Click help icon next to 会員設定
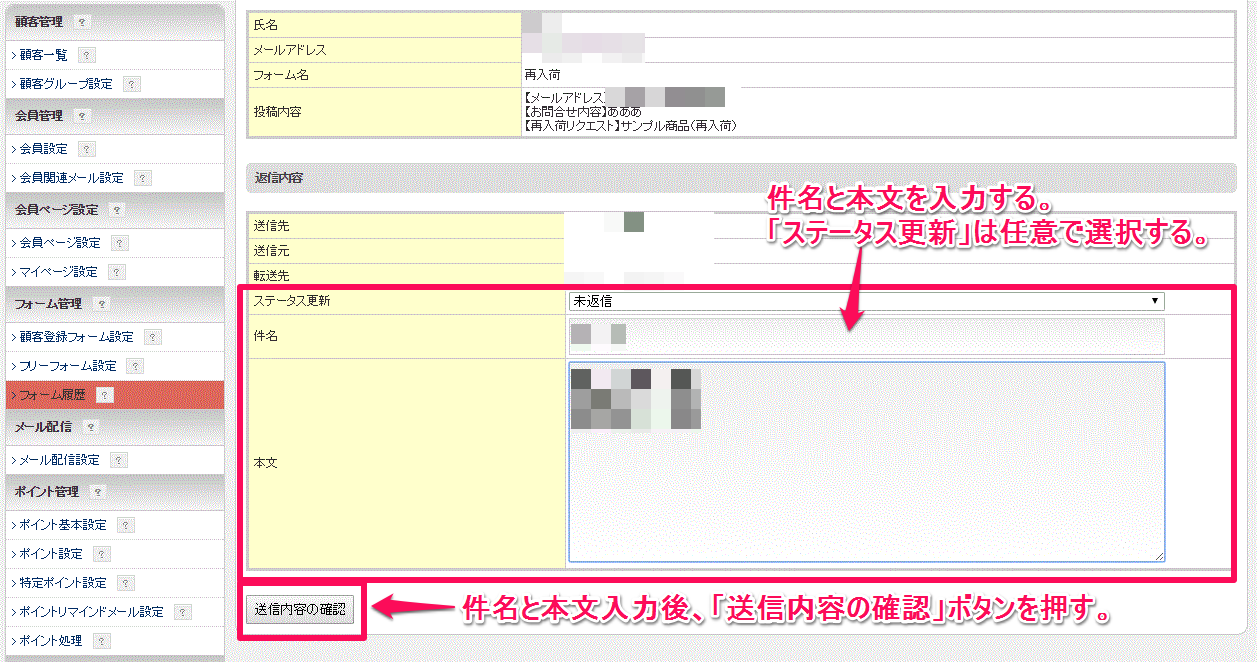This screenshot has height=662, width=1257. tap(87, 149)
